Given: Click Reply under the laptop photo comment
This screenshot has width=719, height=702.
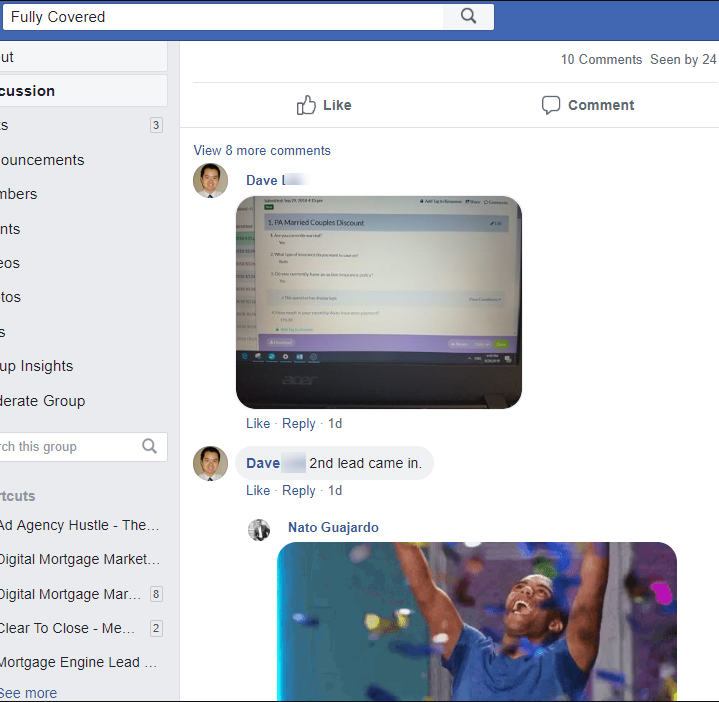Looking at the screenshot, I should 298,423.
